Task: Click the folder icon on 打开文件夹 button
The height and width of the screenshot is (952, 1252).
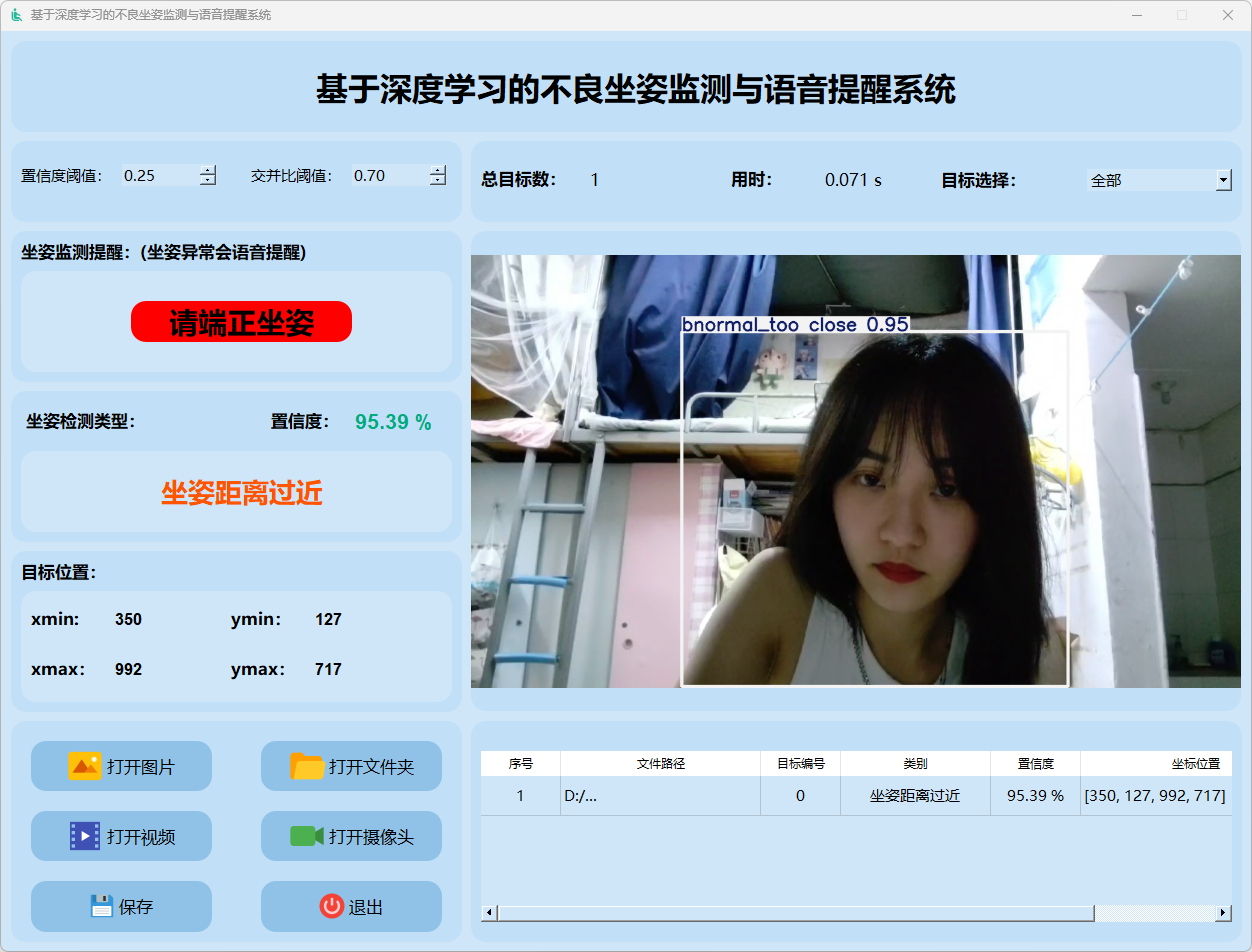Action: pos(307,766)
